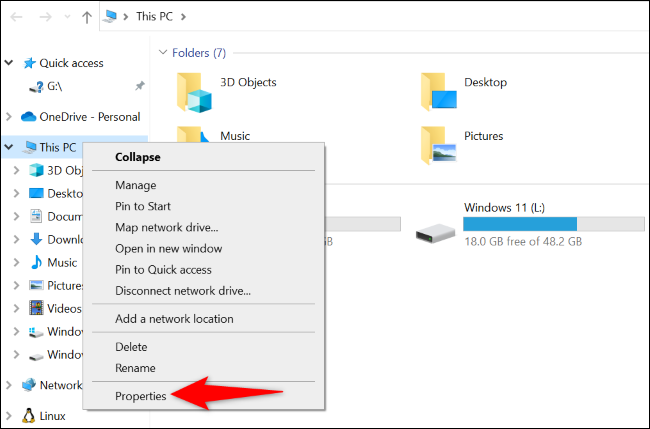Click the Up directory arrow button
Viewport: 650px width, 429px height.
click(x=88, y=17)
